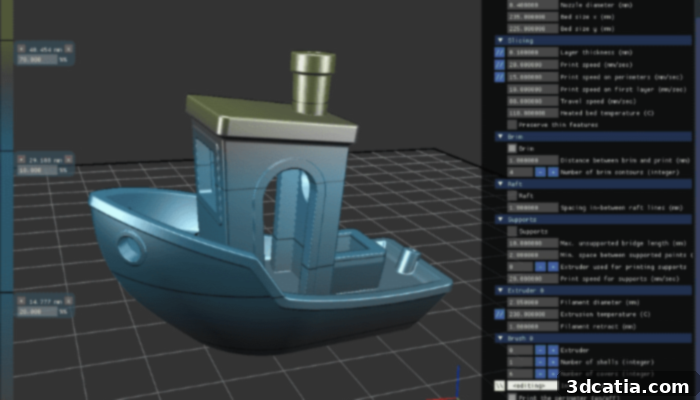Click the X after the 29.103 mm marker
Image resolution: width=700 pixels, height=400 pixels.
coord(68,159)
